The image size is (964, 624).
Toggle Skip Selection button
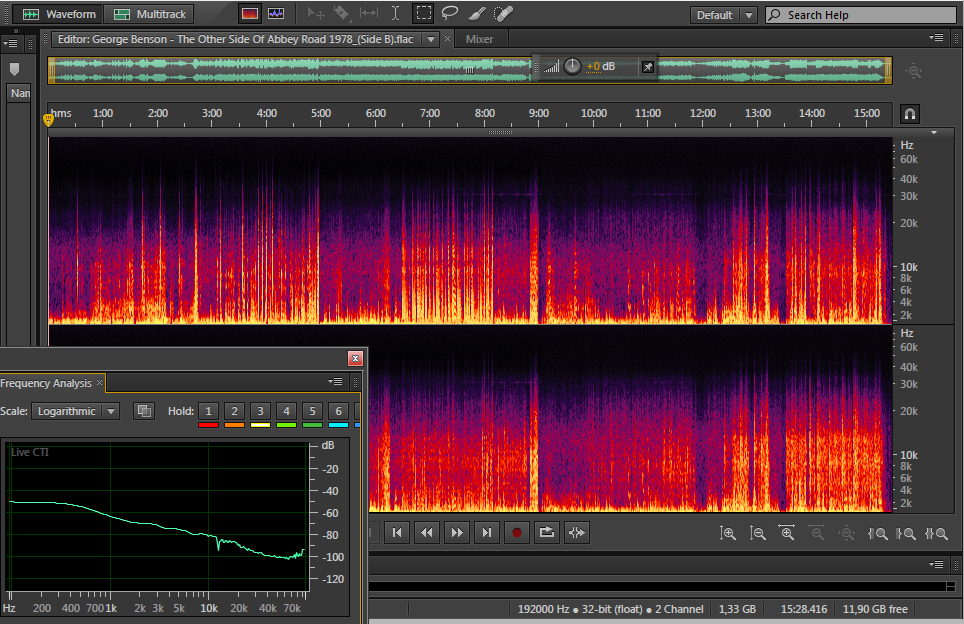pyautogui.click(x=577, y=532)
